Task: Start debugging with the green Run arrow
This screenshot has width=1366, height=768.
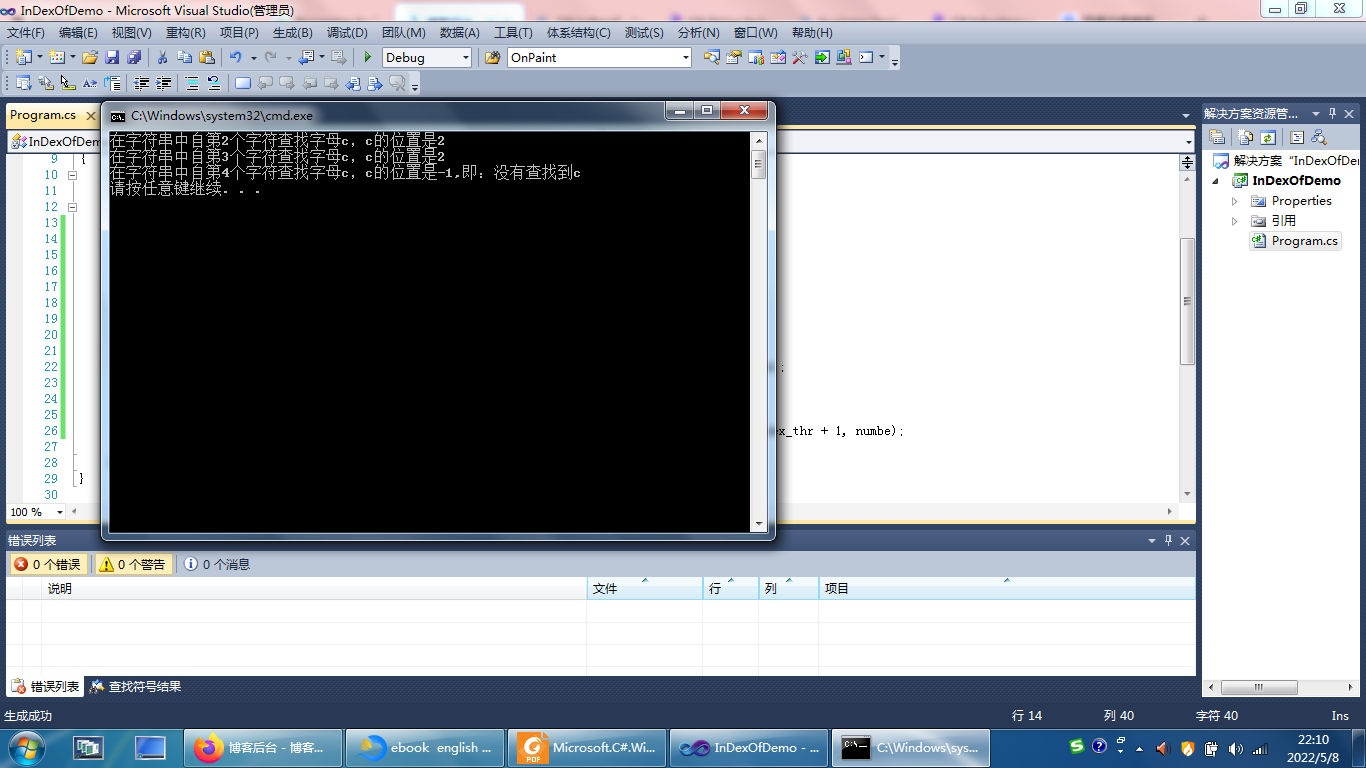Action: [x=367, y=57]
